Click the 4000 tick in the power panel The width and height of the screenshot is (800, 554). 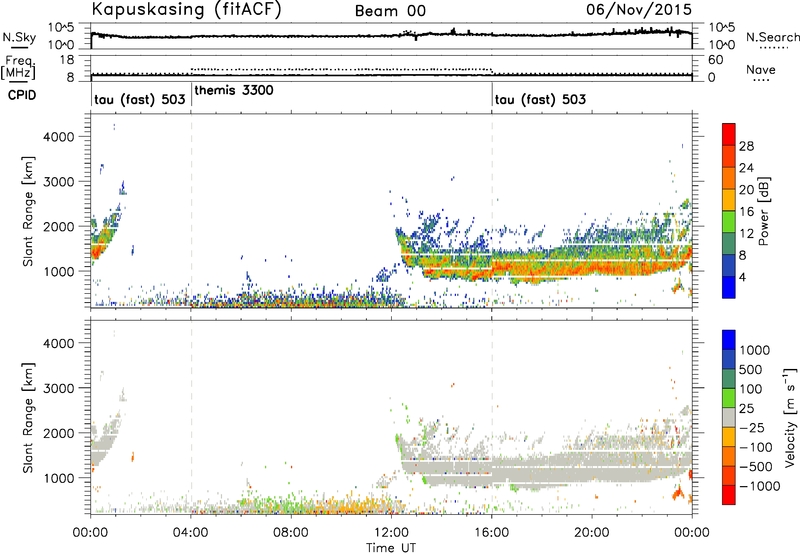click(x=58, y=137)
